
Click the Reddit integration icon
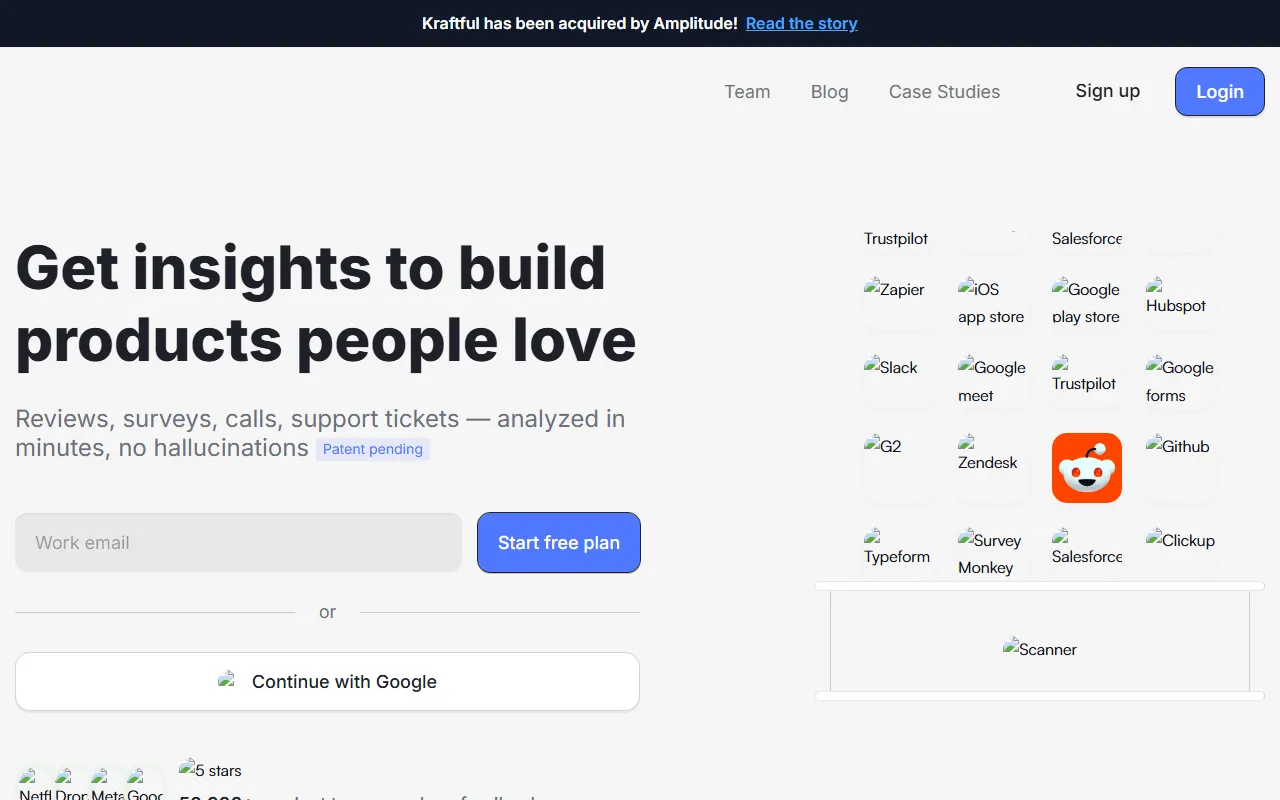(x=1086, y=468)
